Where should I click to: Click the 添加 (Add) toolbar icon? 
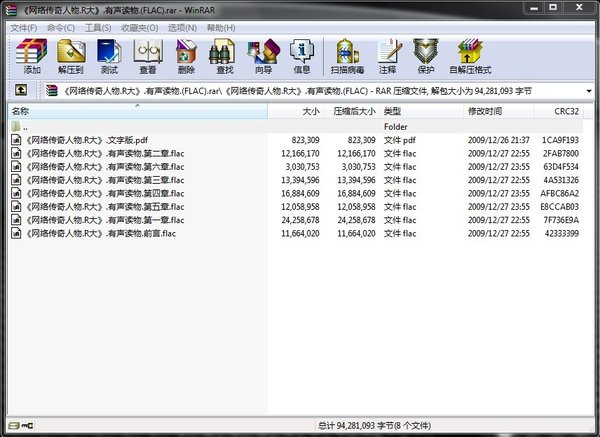(x=32, y=56)
